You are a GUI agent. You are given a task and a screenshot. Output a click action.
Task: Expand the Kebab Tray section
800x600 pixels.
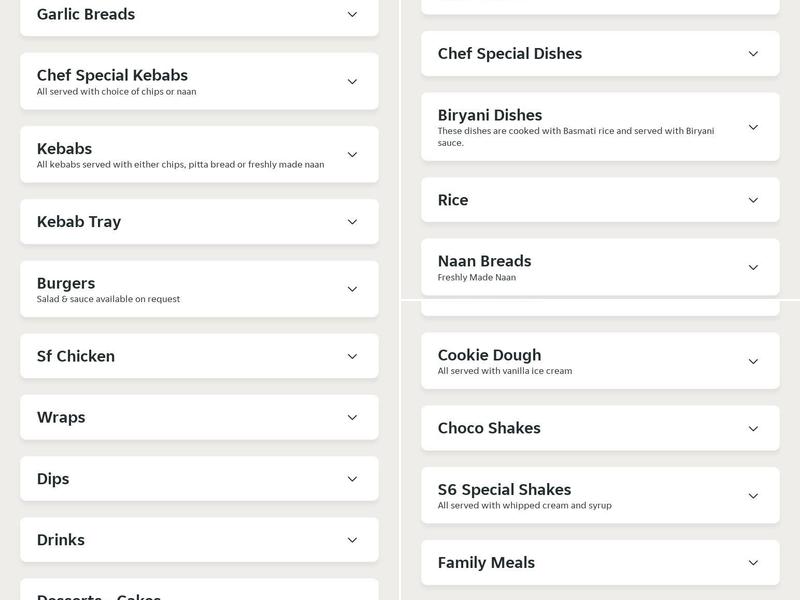coord(352,222)
